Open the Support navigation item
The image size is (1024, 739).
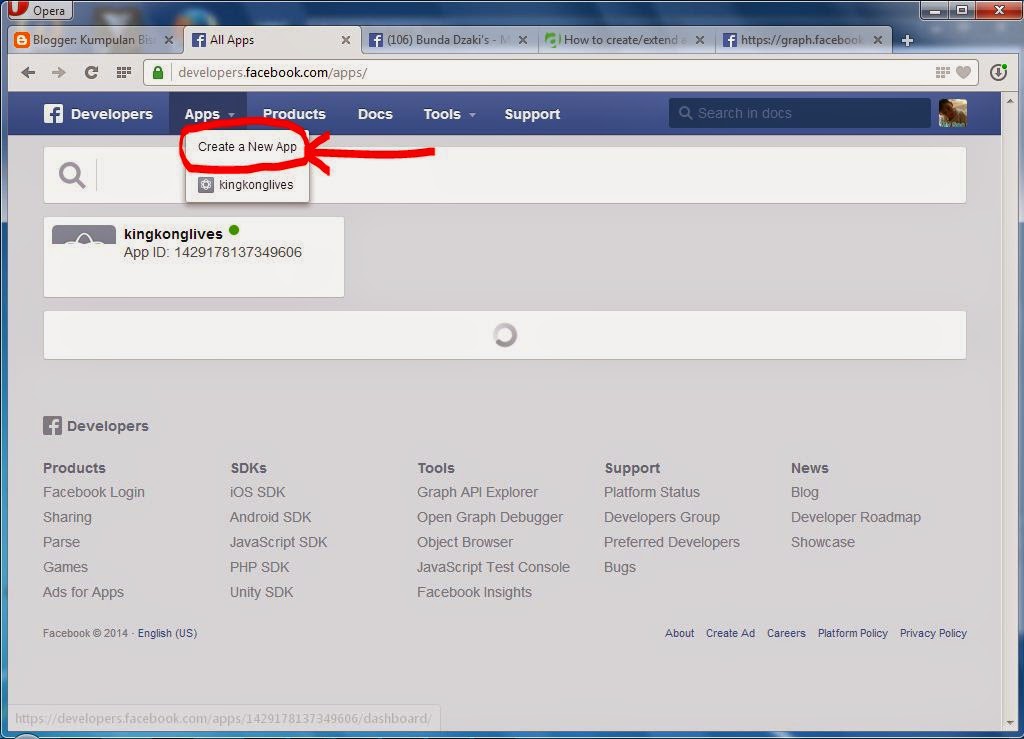click(x=532, y=114)
